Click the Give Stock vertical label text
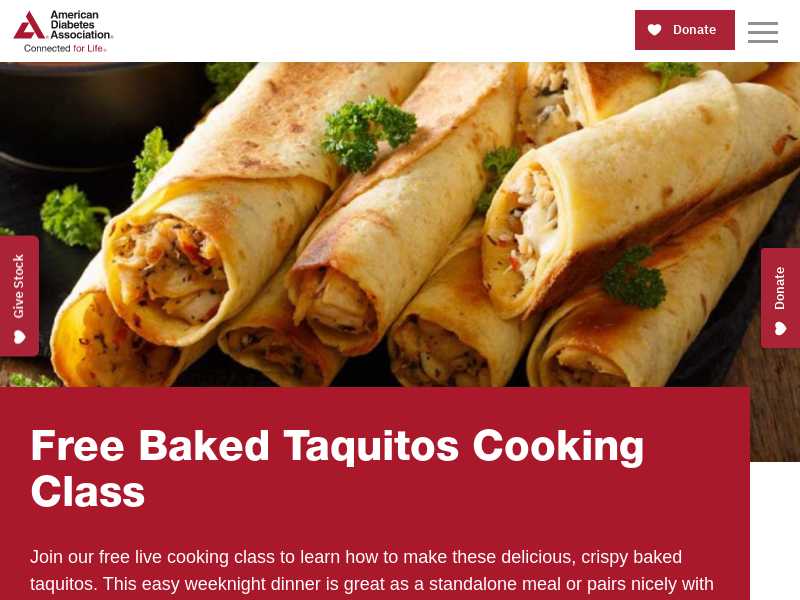This screenshot has width=800, height=600. 18,286
